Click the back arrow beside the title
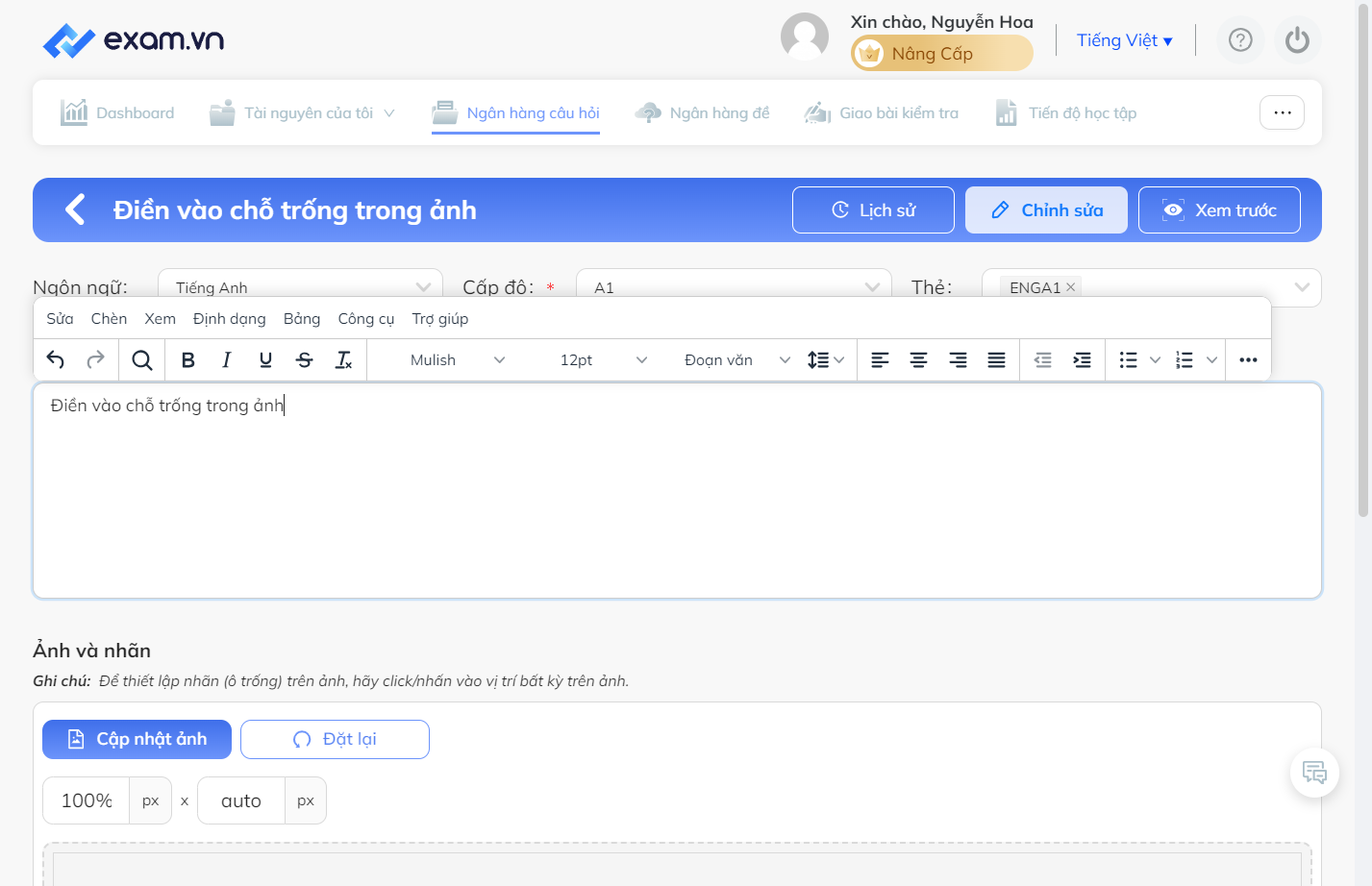The width and height of the screenshot is (1372, 886). [75, 209]
